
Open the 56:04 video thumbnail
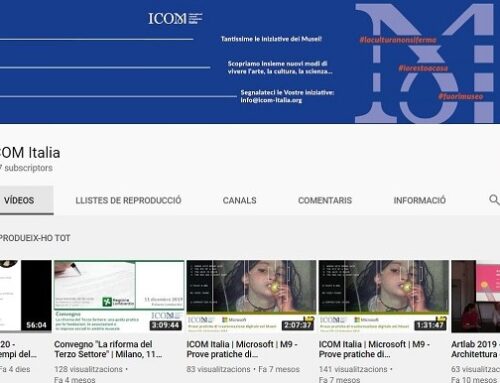26,296
